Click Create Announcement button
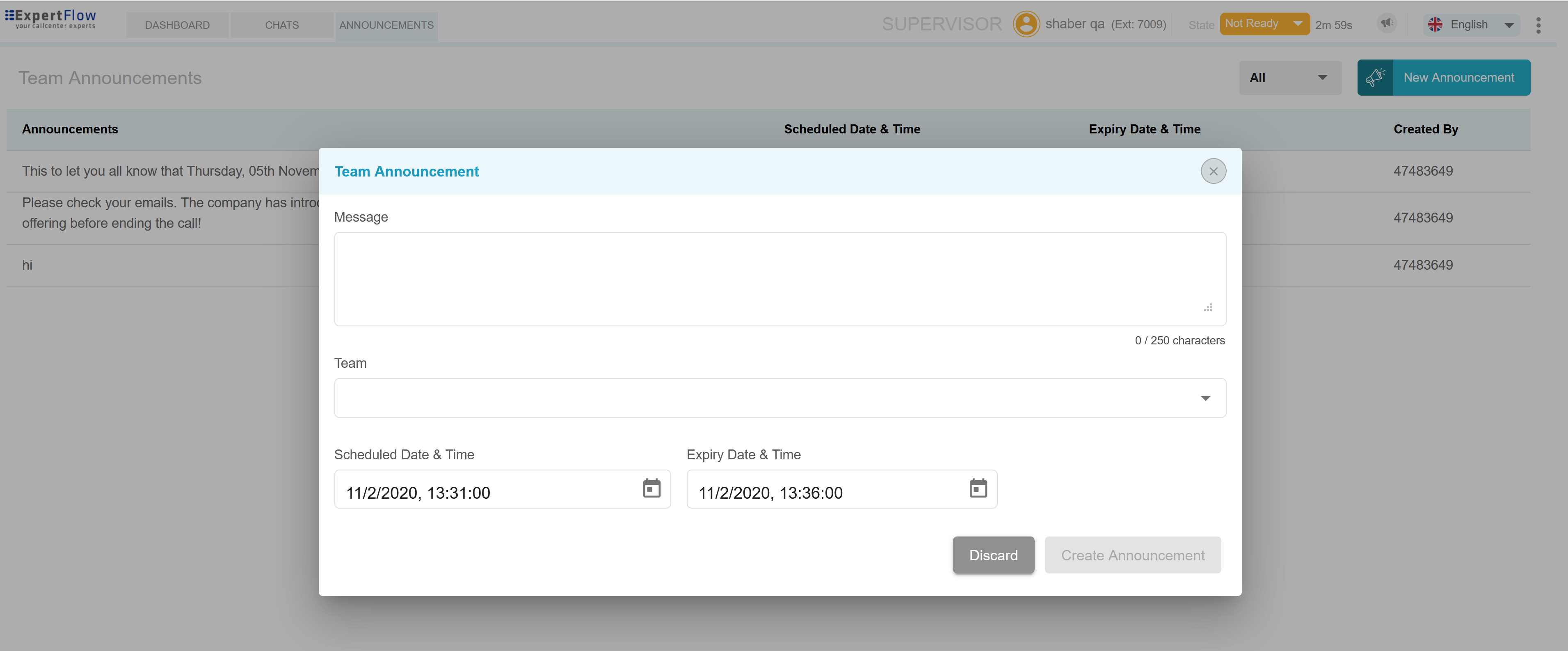This screenshot has width=1568, height=651. (1132, 555)
